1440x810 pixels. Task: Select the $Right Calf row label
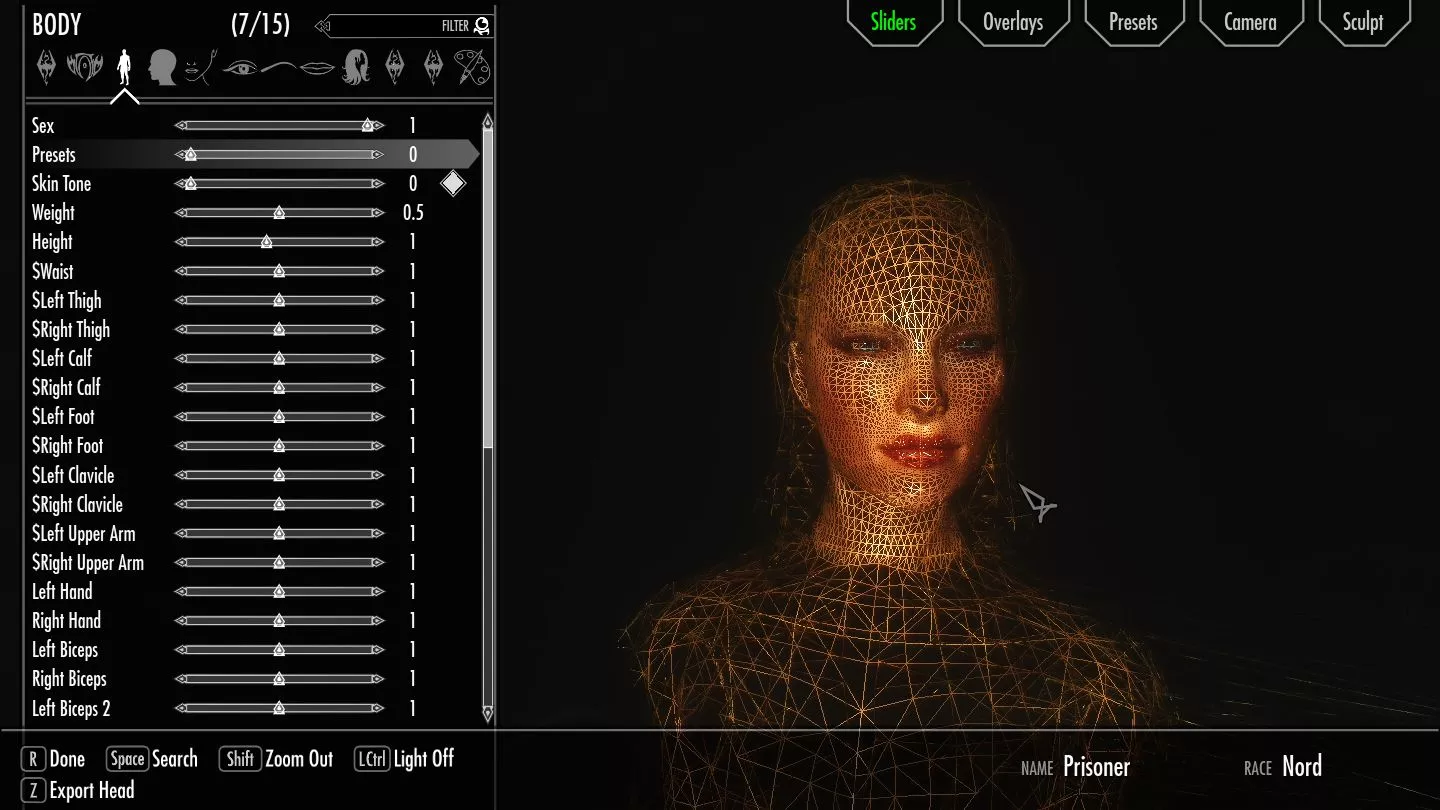(x=66, y=387)
